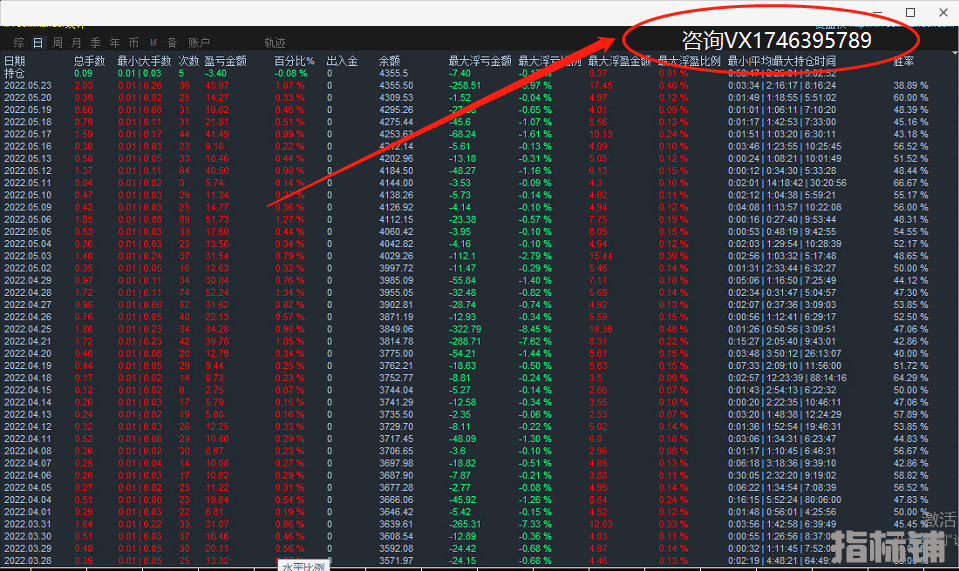The image size is (959, 571).
Task: Open the 季 quarterly tab
Action: tap(96, 43)
